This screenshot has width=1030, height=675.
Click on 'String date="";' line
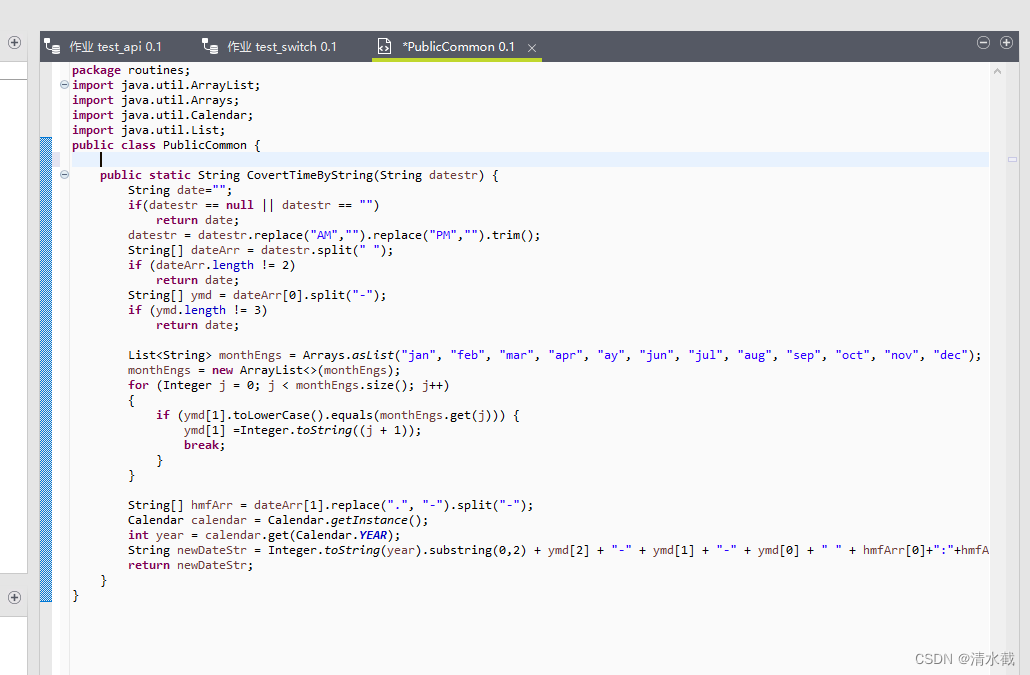(180, 190)
